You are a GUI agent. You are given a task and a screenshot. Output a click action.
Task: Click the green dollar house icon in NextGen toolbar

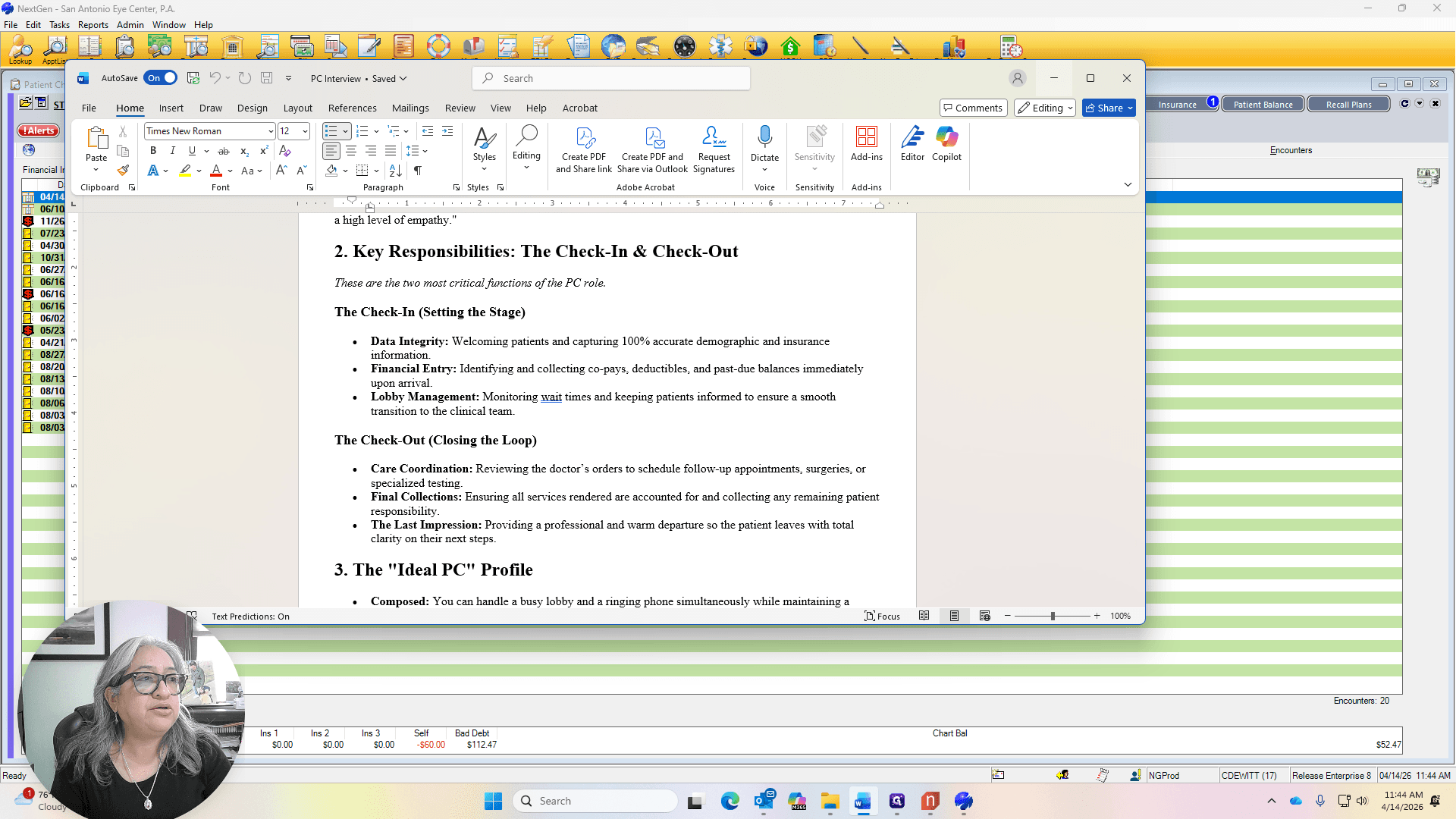[x=790, y=47]
